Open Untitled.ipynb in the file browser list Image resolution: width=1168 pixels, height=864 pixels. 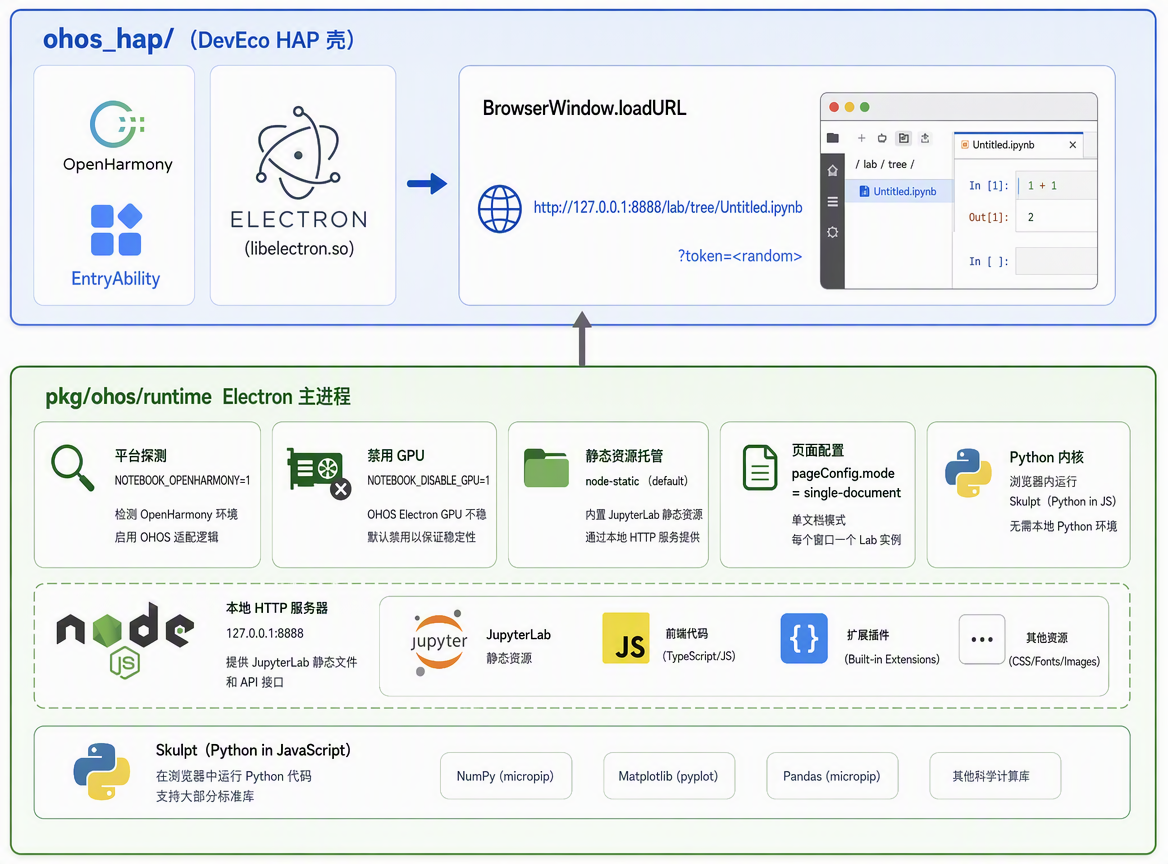click(x=898, y=191)
